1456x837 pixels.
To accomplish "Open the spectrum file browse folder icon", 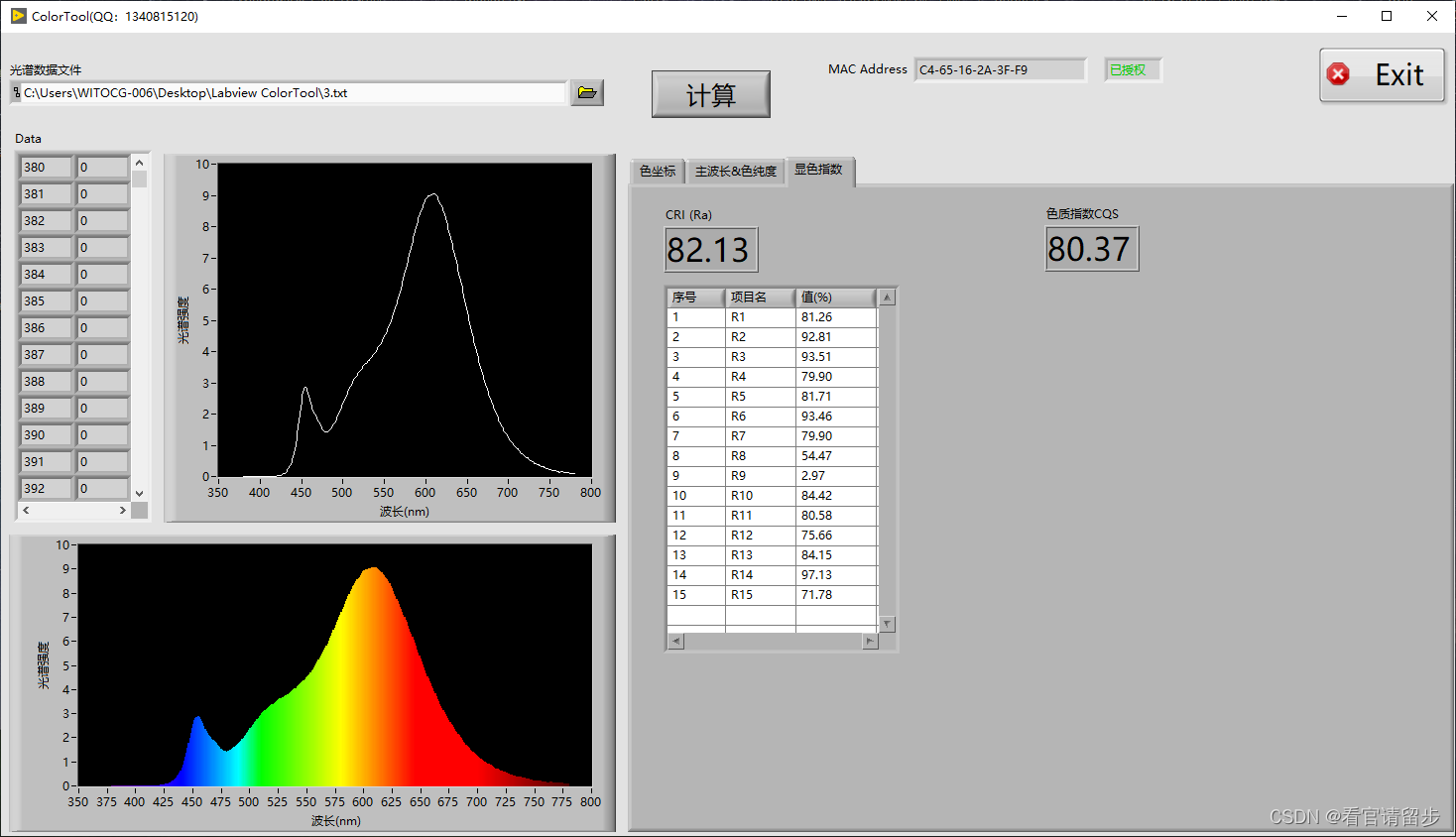I will [x=587, y=93].
